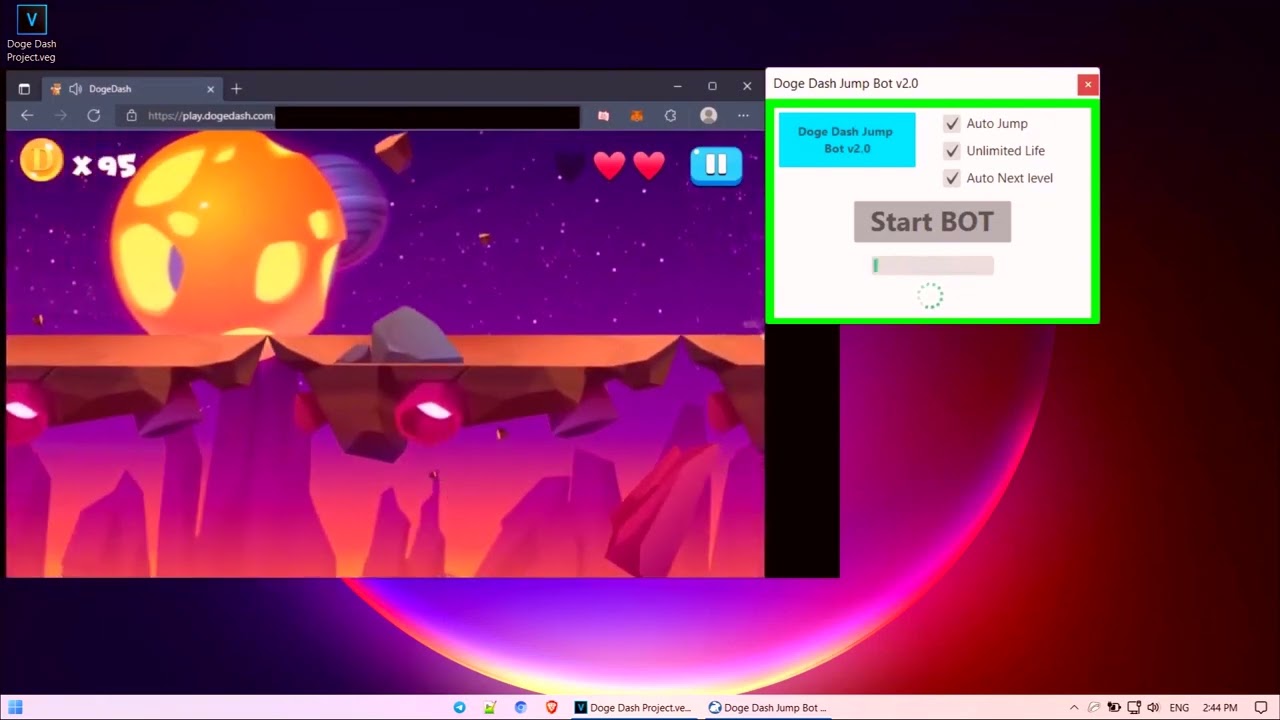Open the notification center icon
This screenshot has width=1280, height=720.
(1260, 707)
